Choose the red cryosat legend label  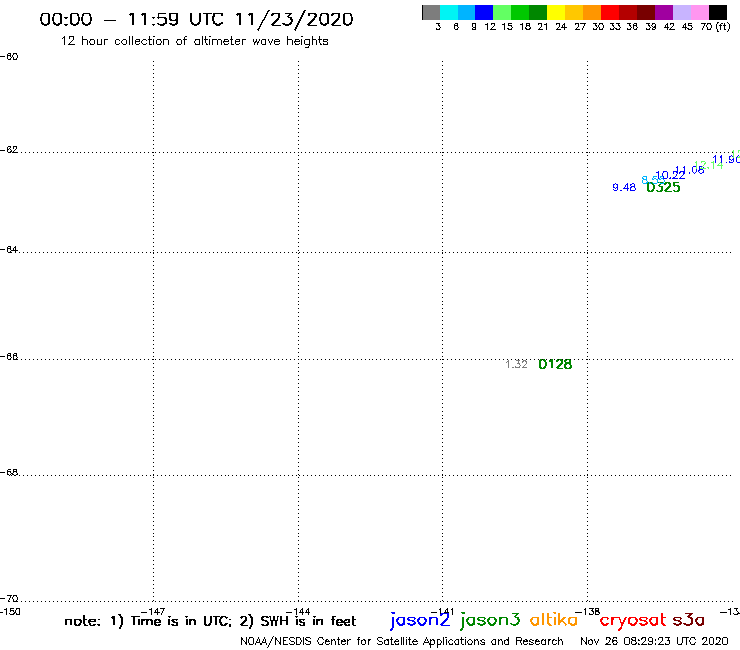(x=633, y=620)
